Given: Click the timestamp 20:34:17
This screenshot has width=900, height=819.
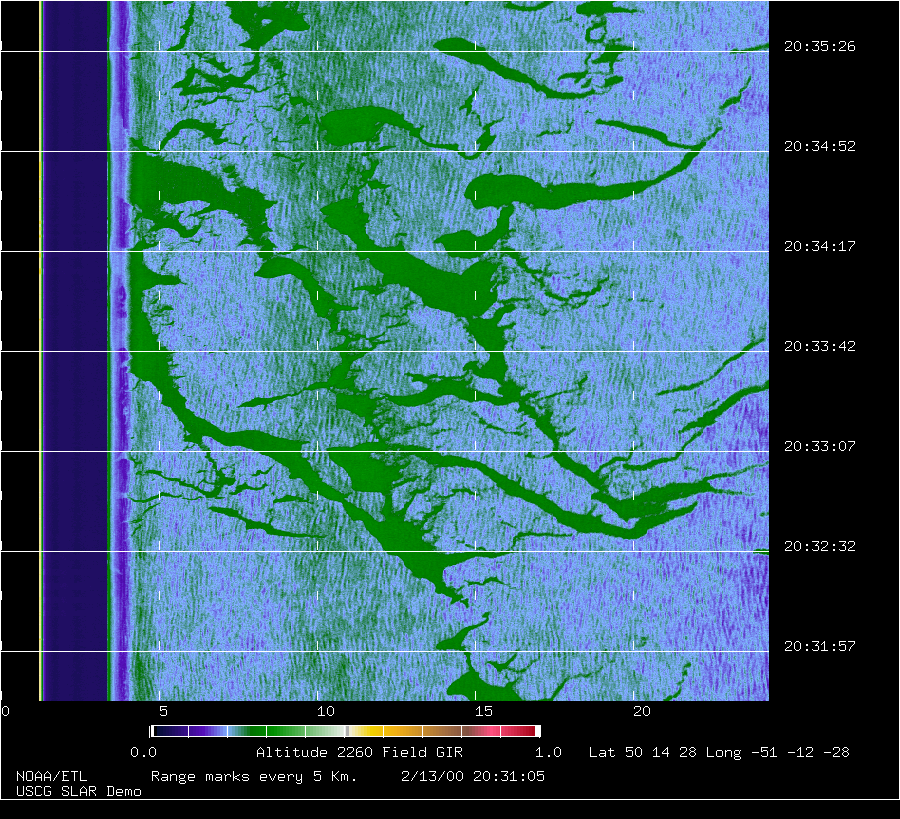Looking at the screenshot, I should coord(819,246).
